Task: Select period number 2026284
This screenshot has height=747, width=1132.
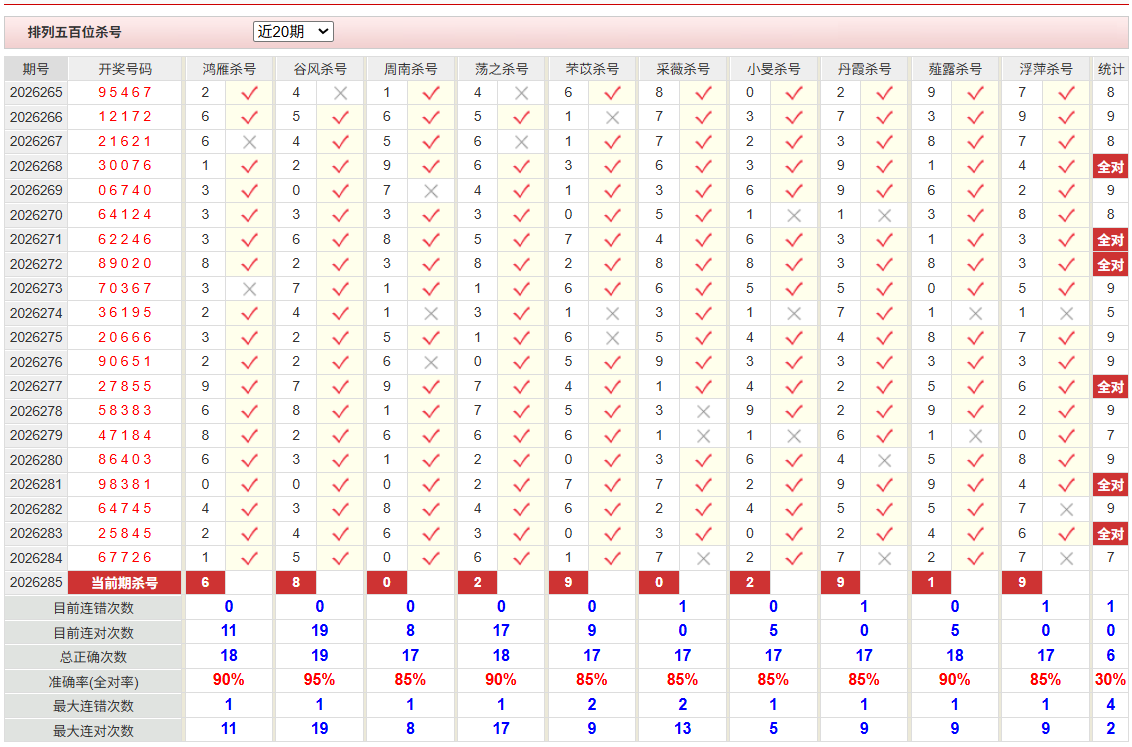Action: [36, 558]
